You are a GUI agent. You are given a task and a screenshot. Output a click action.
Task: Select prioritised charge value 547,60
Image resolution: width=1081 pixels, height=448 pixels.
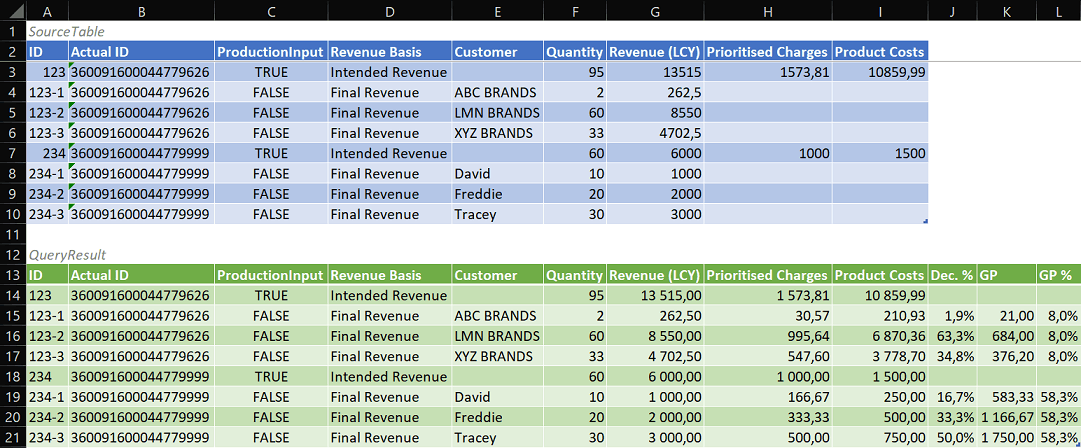click(x=768, y=356)
